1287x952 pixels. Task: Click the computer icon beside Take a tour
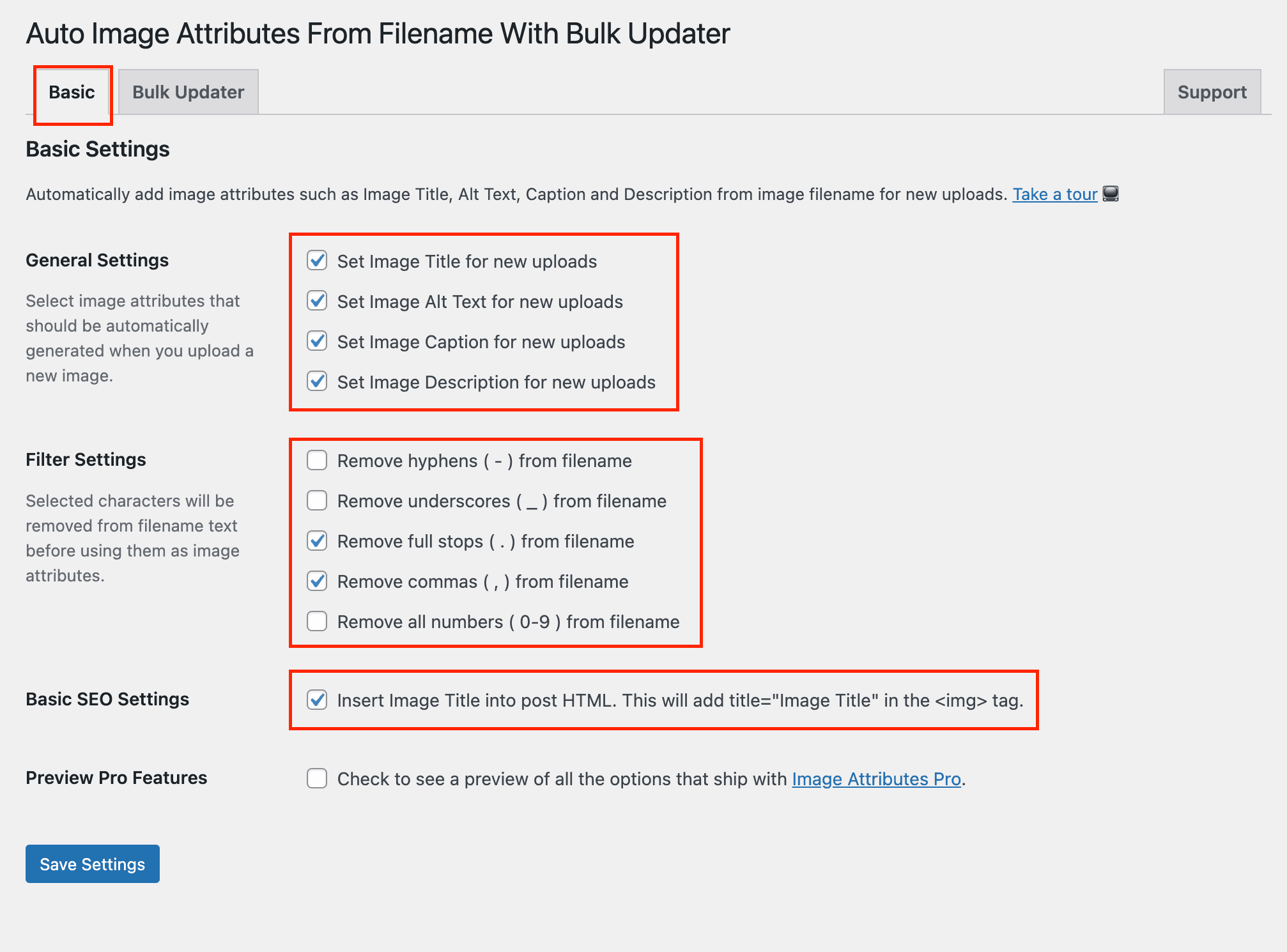tap(1111, 194)
